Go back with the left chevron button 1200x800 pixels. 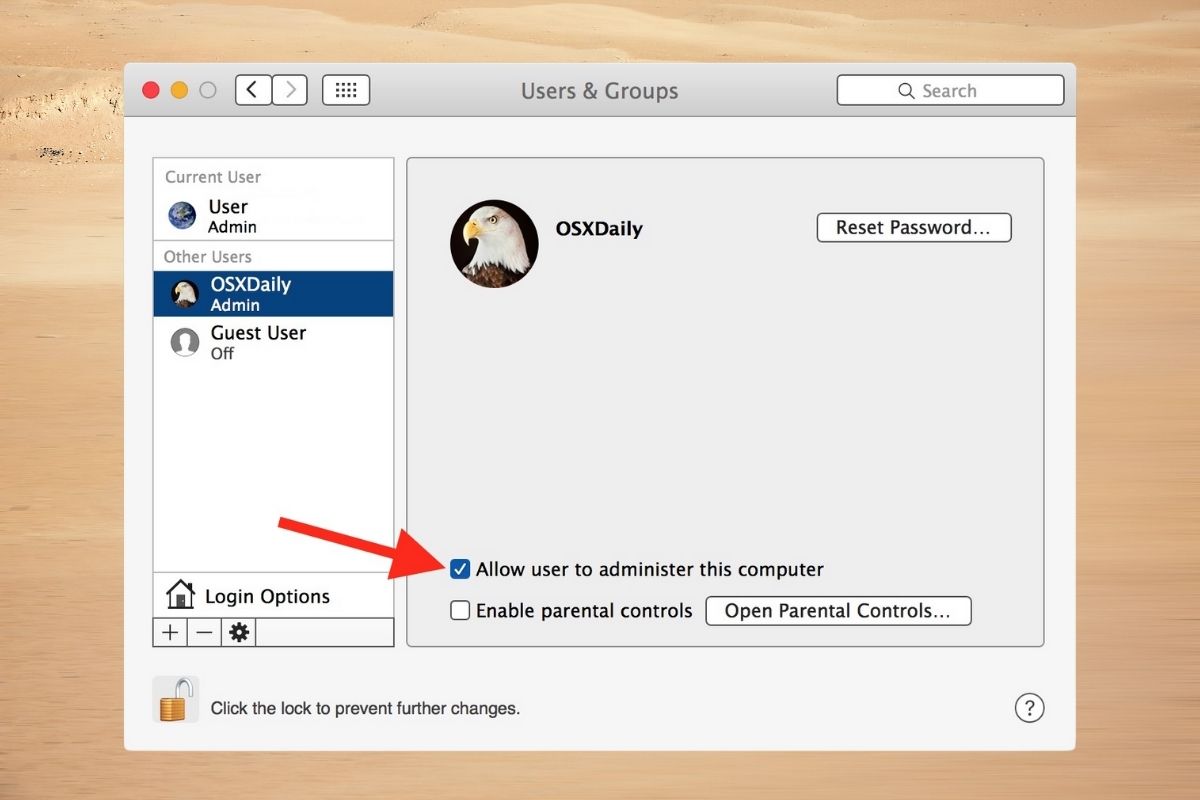click(x=253, y=90)
